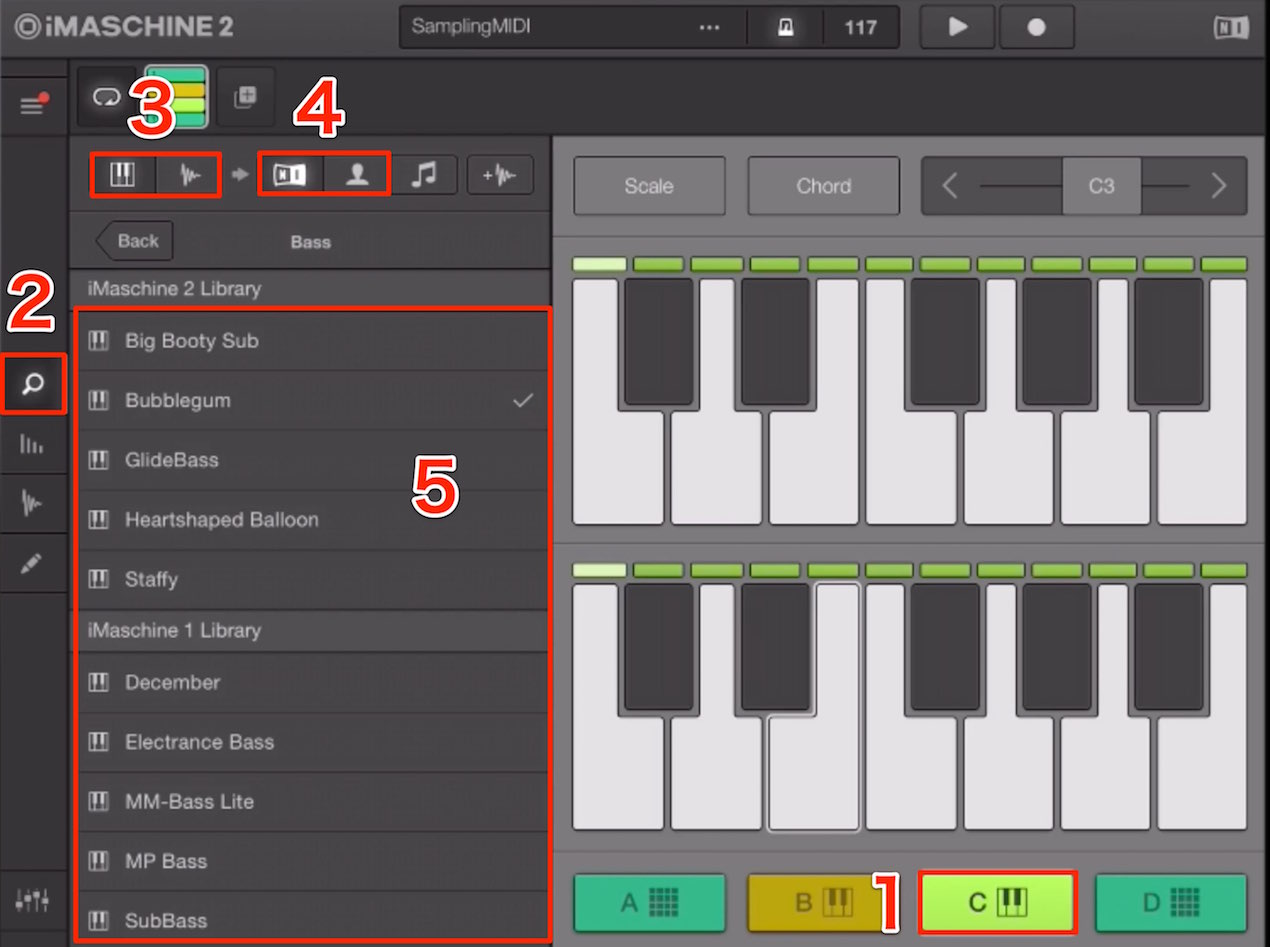Enable record with the circle button
Viewport: 1270px width, 947px height.
pos(1036,27)
